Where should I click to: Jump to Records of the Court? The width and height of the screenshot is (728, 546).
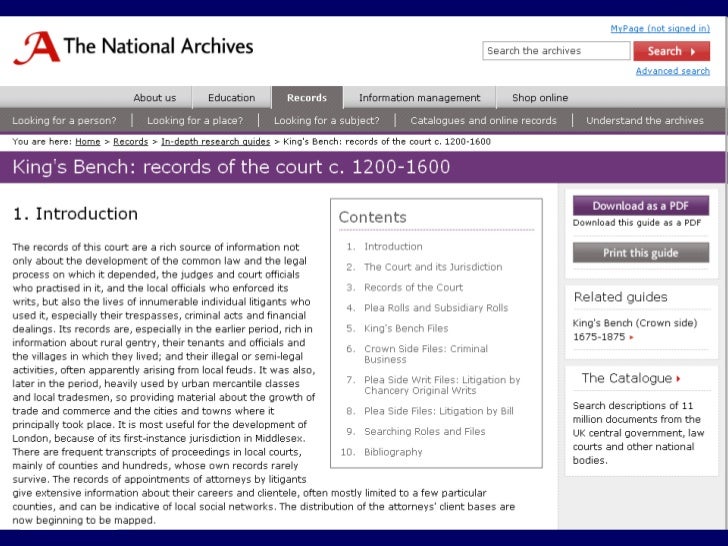tap(413, 287)
